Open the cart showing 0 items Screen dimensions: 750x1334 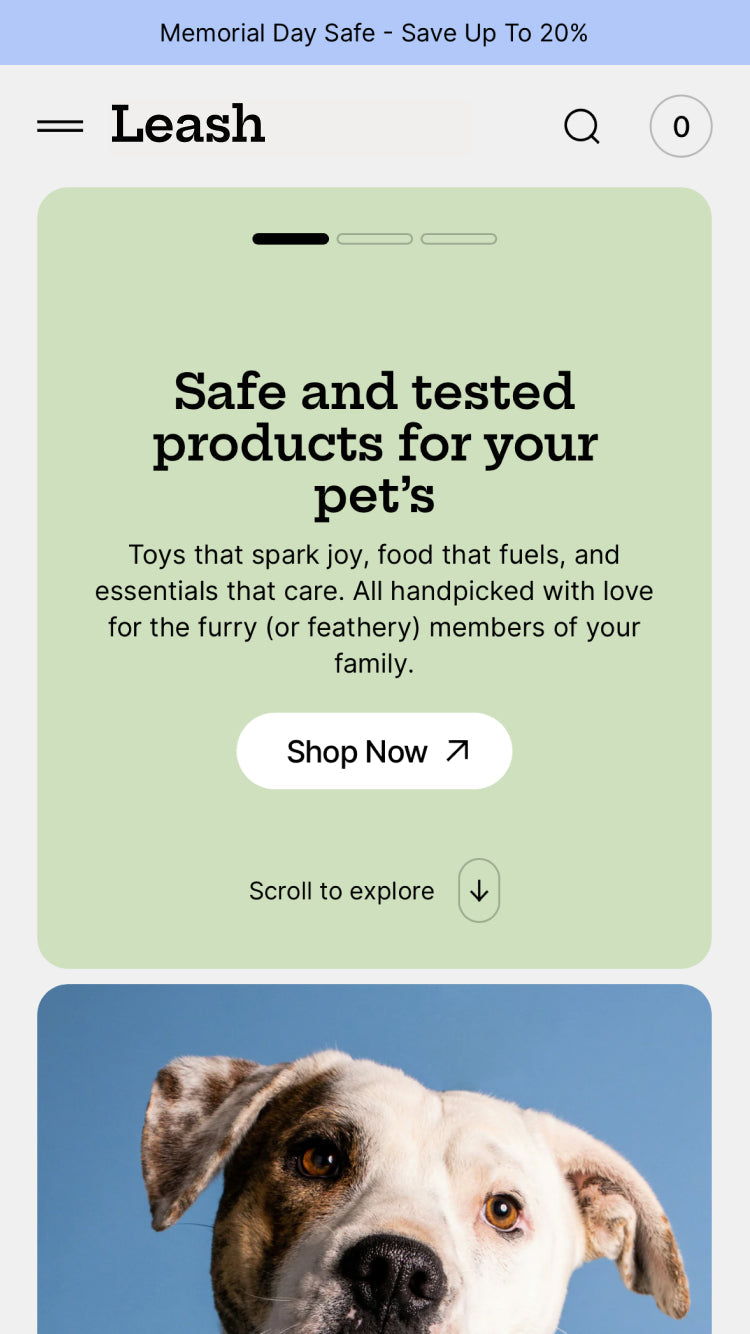pos(681,126)
